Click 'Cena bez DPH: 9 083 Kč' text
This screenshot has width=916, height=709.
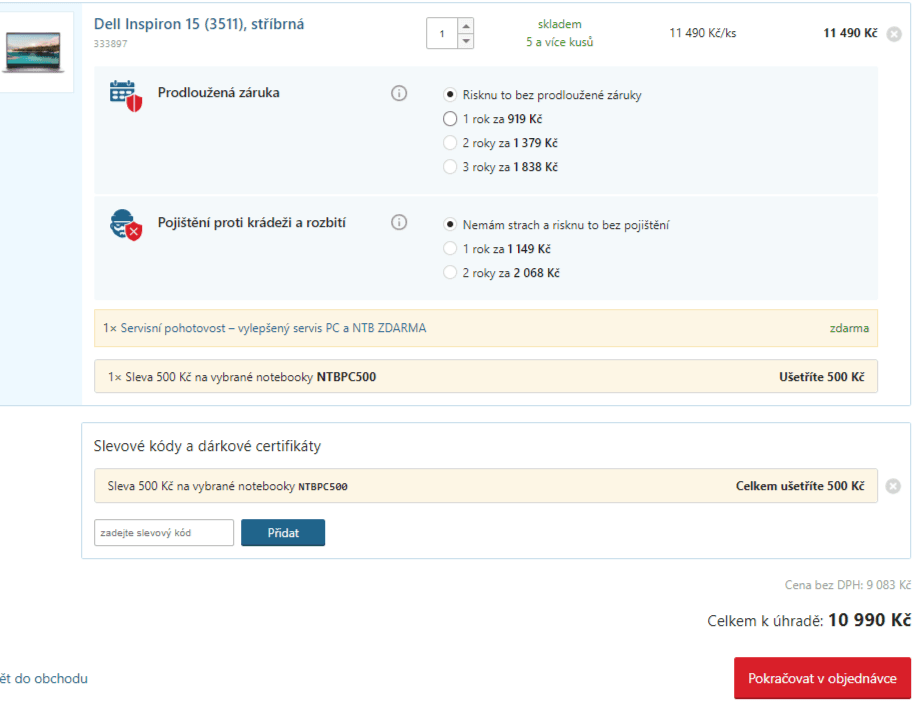pyautogui.click(x=847, y=585)
